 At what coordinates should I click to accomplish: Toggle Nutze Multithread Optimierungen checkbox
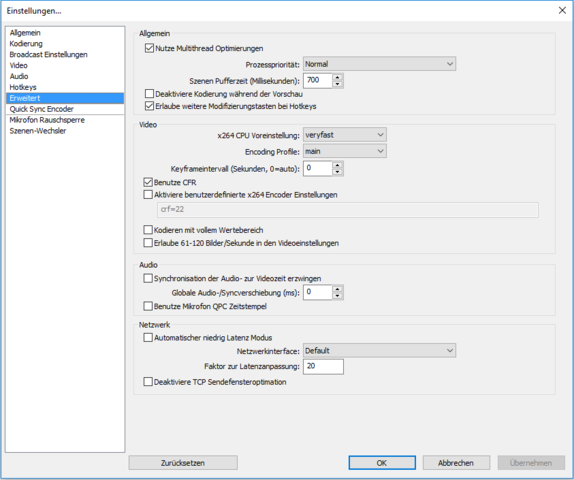(x=149, y=48)
